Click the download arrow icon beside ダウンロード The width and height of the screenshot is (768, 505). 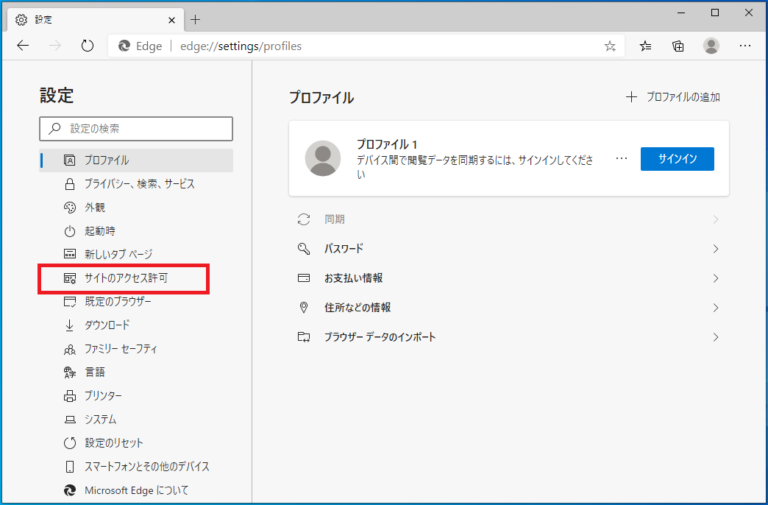[x=70, y=325]
